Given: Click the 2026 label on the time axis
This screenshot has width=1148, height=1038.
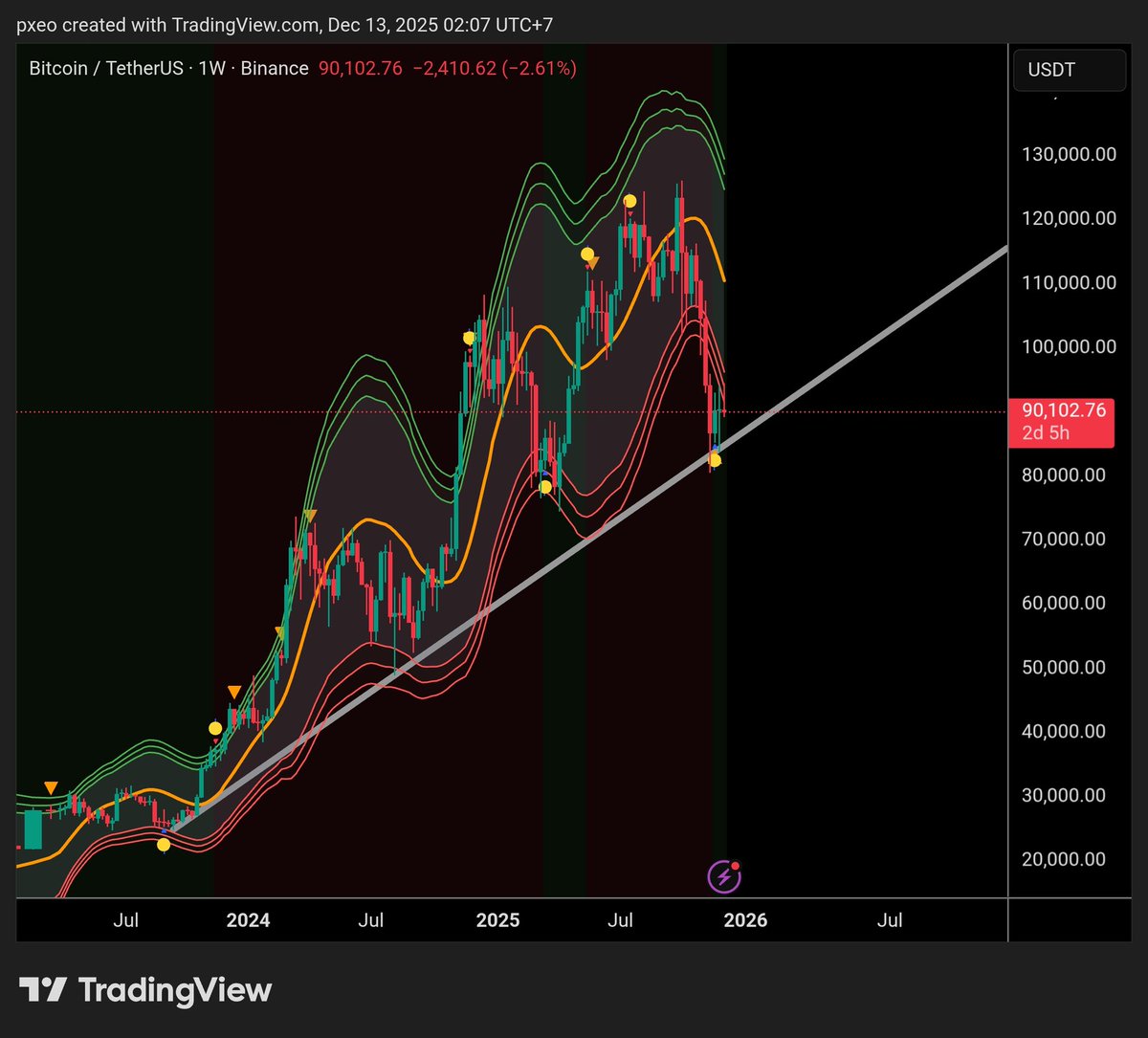Looking at the screenshot, I should tap(745, 921).
